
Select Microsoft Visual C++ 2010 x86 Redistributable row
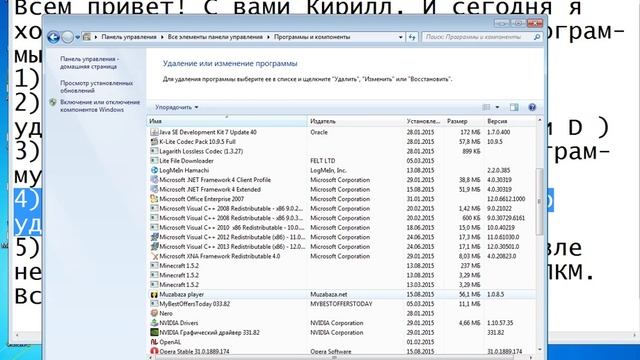click(342, 227)
